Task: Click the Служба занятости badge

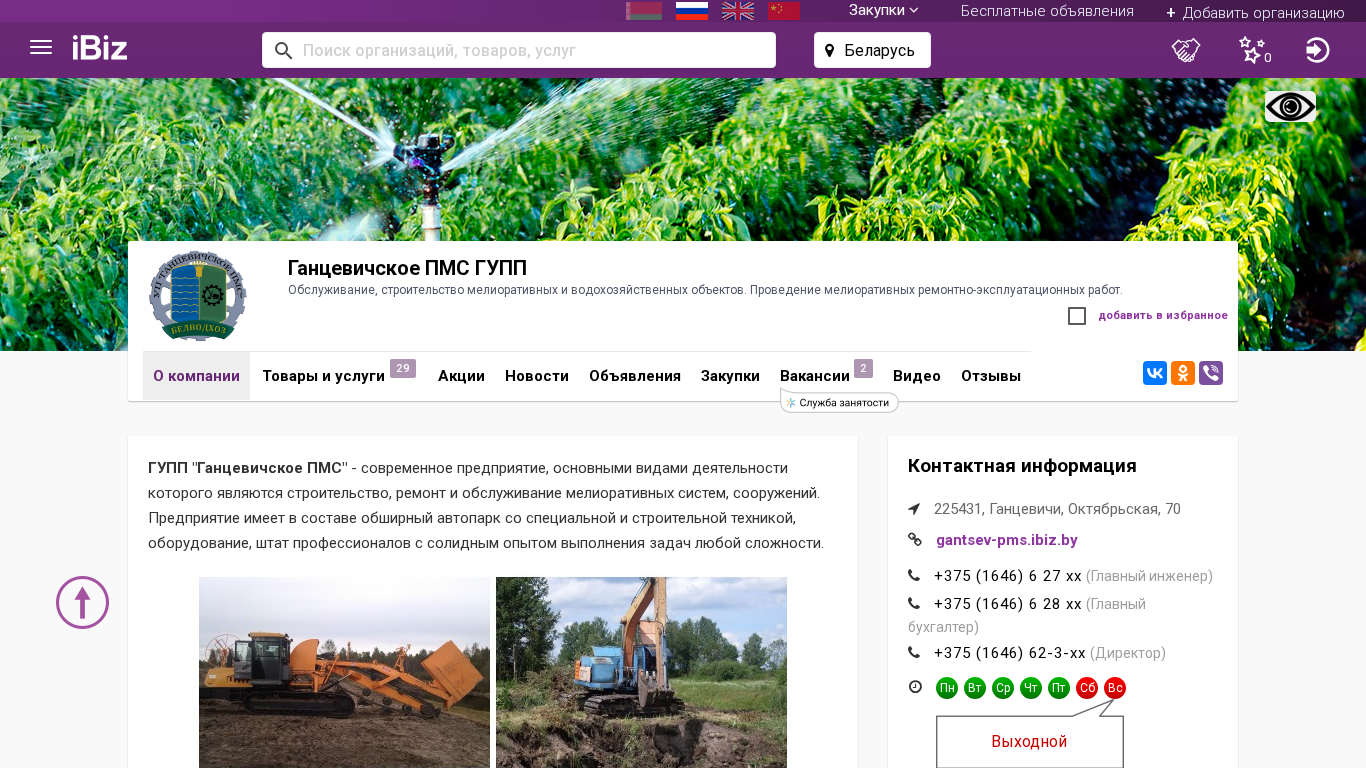Action: pos(839,402)
